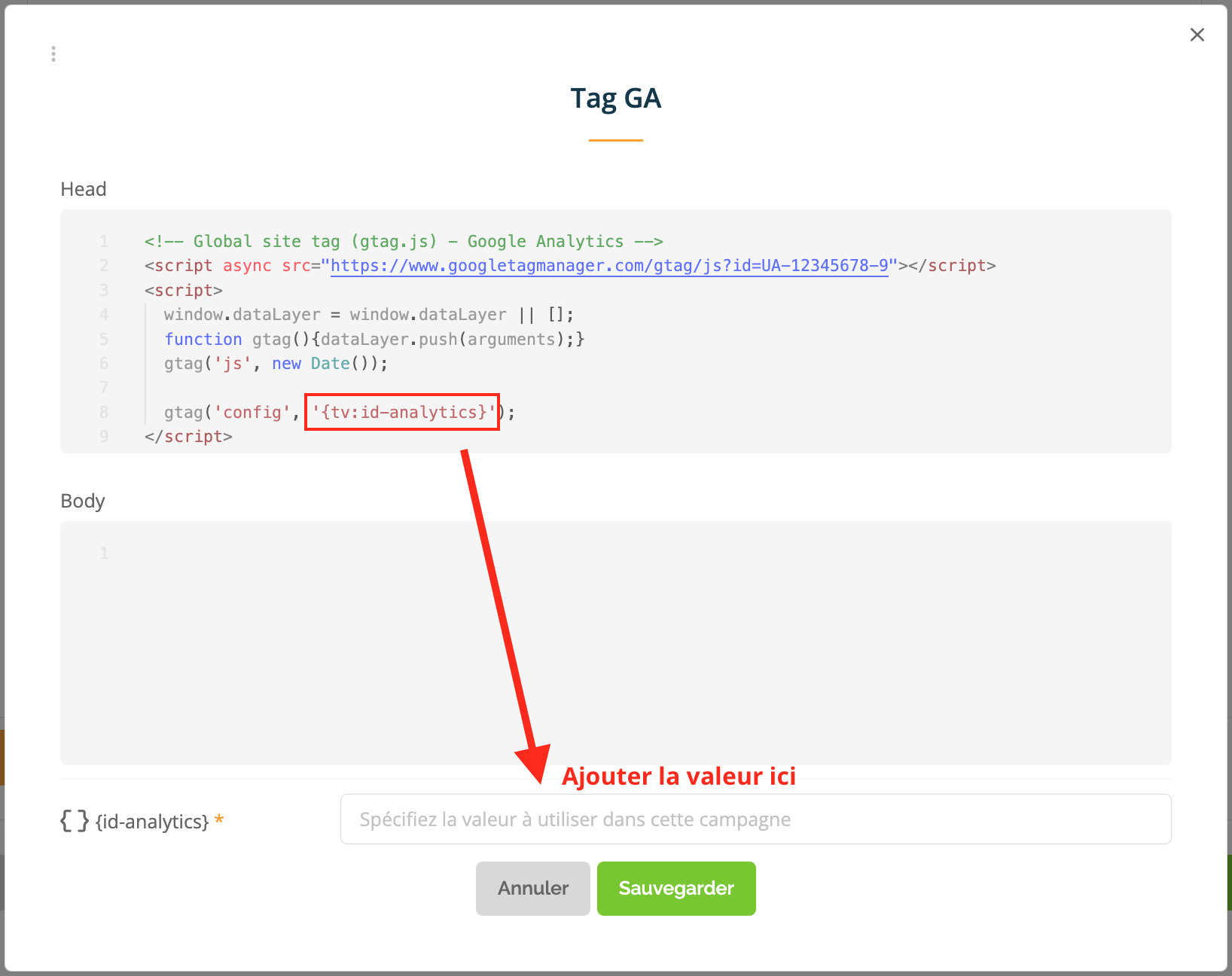Click the {id-analytics} variable label
Image resolution: width=1232 pixels, height=976 pixels.
[152, 822]
